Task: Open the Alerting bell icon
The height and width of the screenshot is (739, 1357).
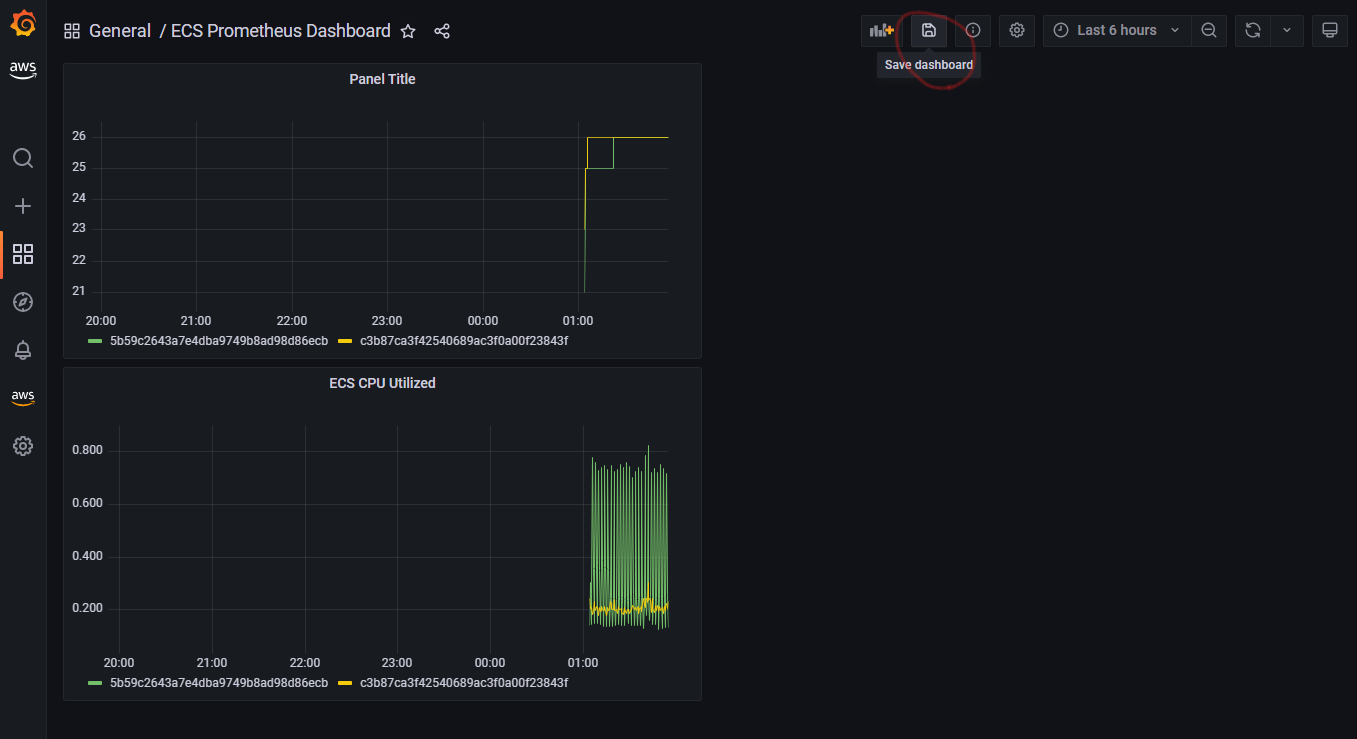Action: [x=23, y=350]
